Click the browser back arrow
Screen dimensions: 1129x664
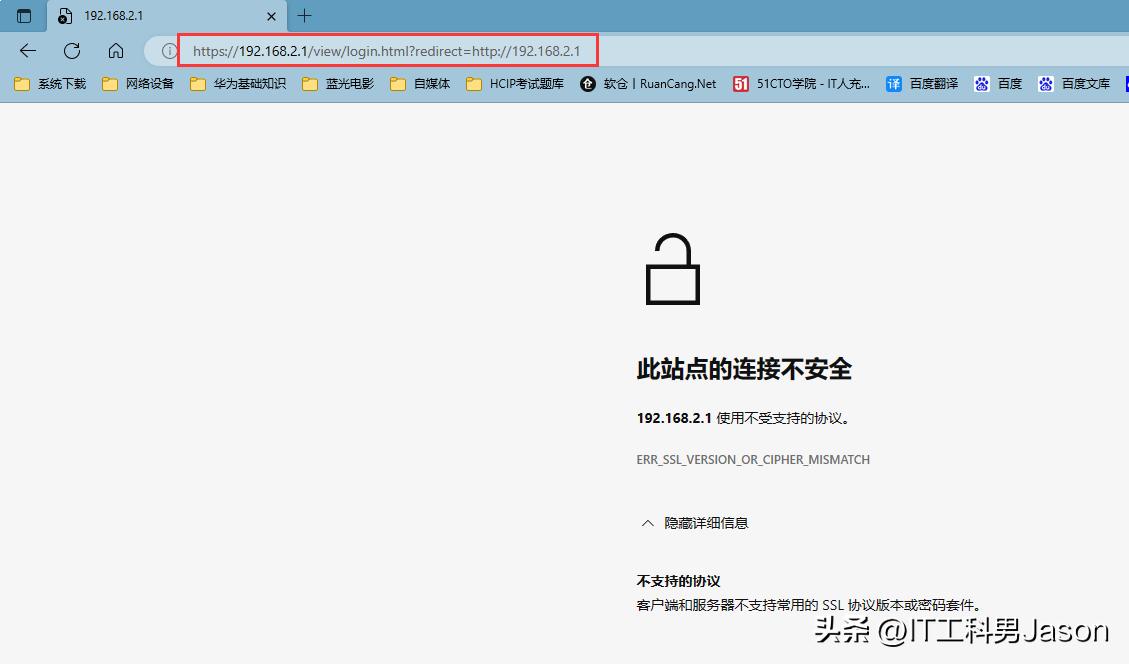point(27,50)
